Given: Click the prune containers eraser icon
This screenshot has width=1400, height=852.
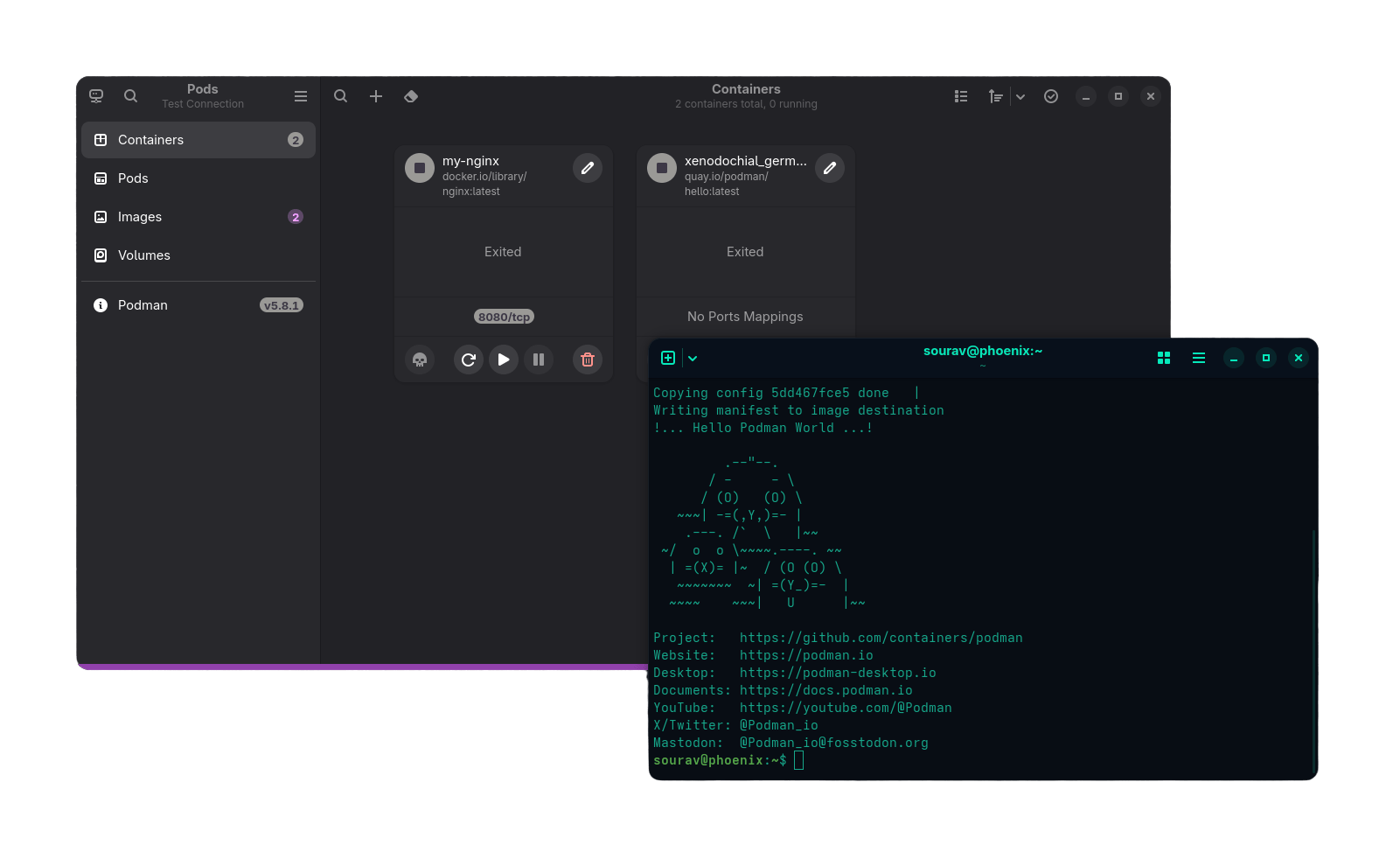Looking at the screenshot, I should [411, 96].
